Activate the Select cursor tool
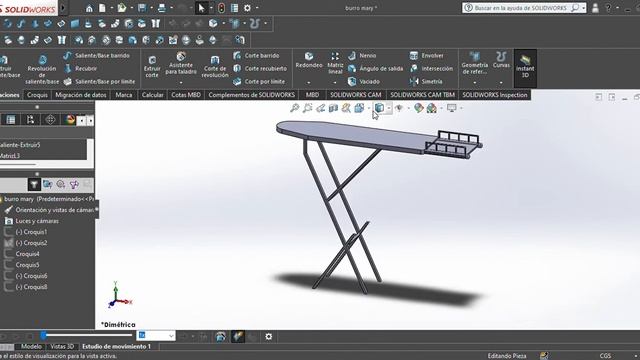640x360 pixels. point(201,8)
